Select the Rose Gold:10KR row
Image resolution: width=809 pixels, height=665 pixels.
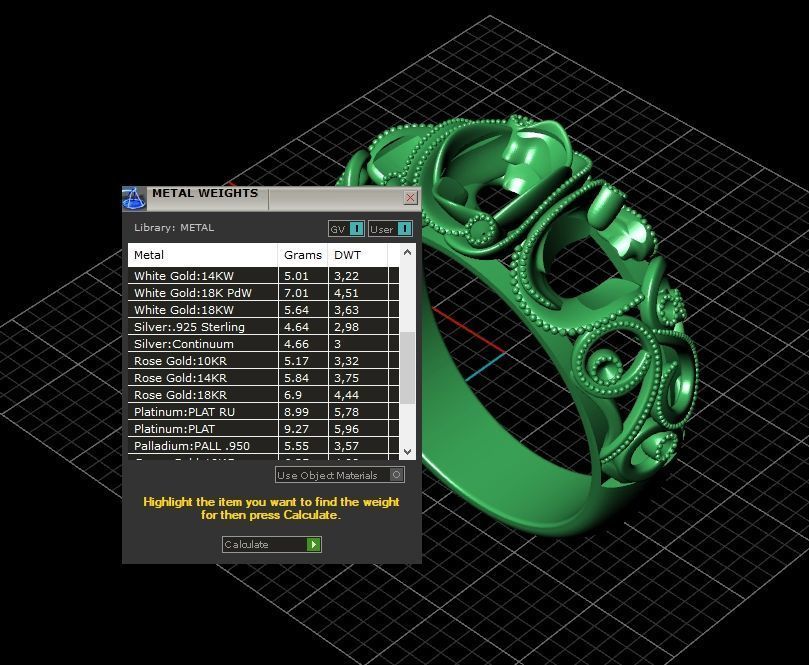tap(264, 361)
